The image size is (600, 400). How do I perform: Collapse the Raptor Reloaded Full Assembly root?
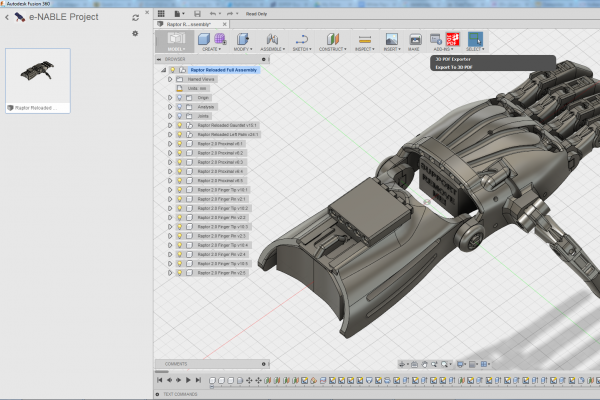tap(162, 70)
